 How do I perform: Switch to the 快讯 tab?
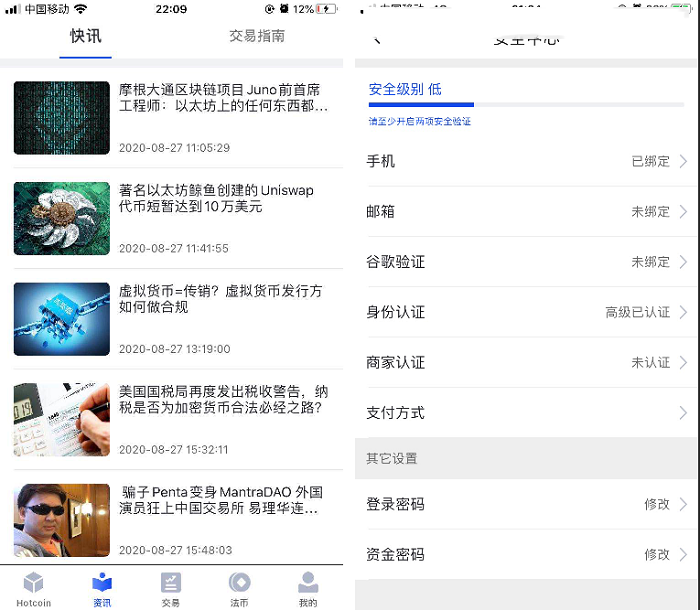coord(85,36)
